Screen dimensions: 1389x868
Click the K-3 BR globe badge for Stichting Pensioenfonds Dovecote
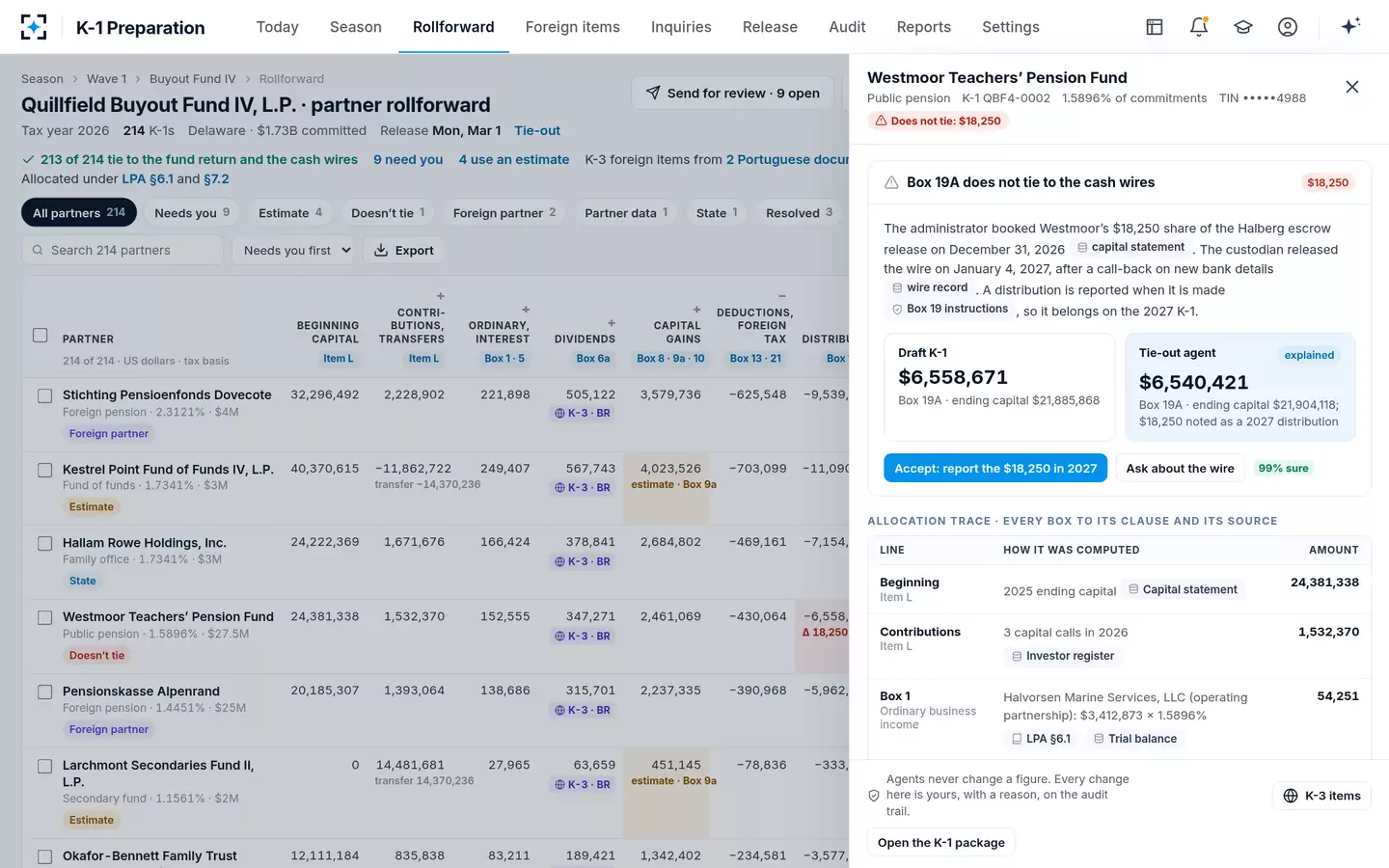pyautogui.click(x=583, y=413)
